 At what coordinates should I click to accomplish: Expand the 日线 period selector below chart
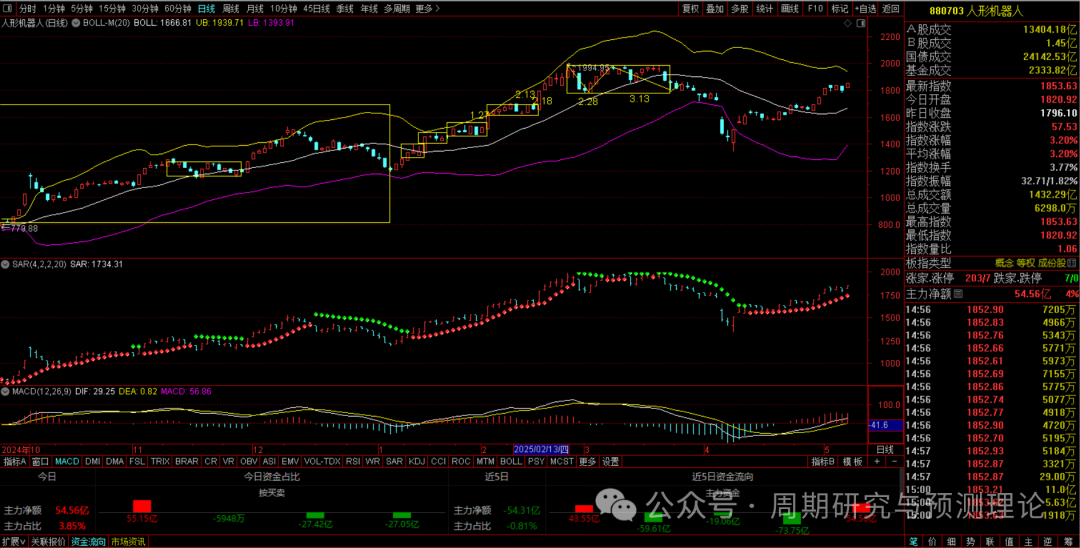pos(885,450)
